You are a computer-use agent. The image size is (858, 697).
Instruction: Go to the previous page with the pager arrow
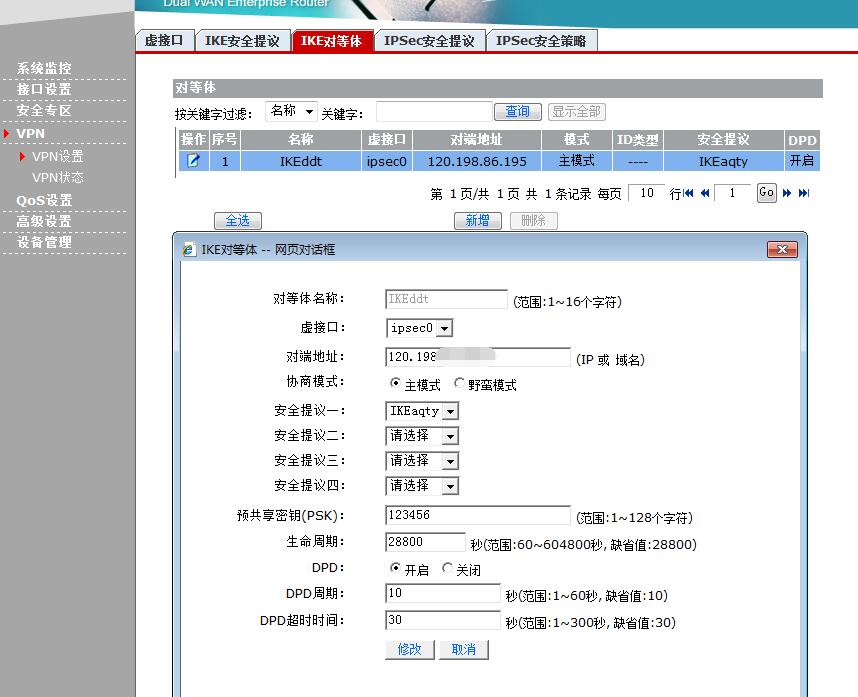coord(705,193)
